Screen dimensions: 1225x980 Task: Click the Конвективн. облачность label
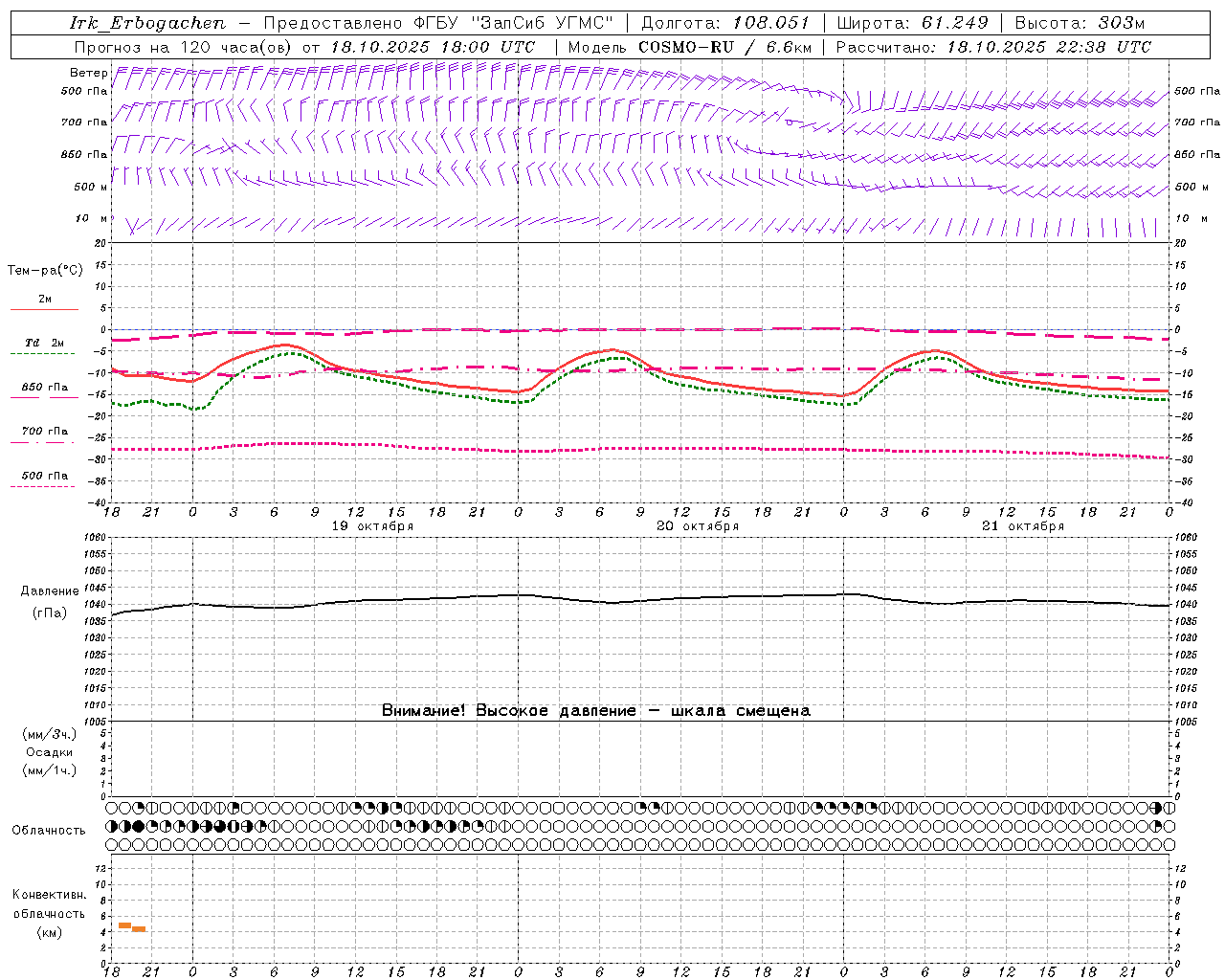[x=49, y=904]
